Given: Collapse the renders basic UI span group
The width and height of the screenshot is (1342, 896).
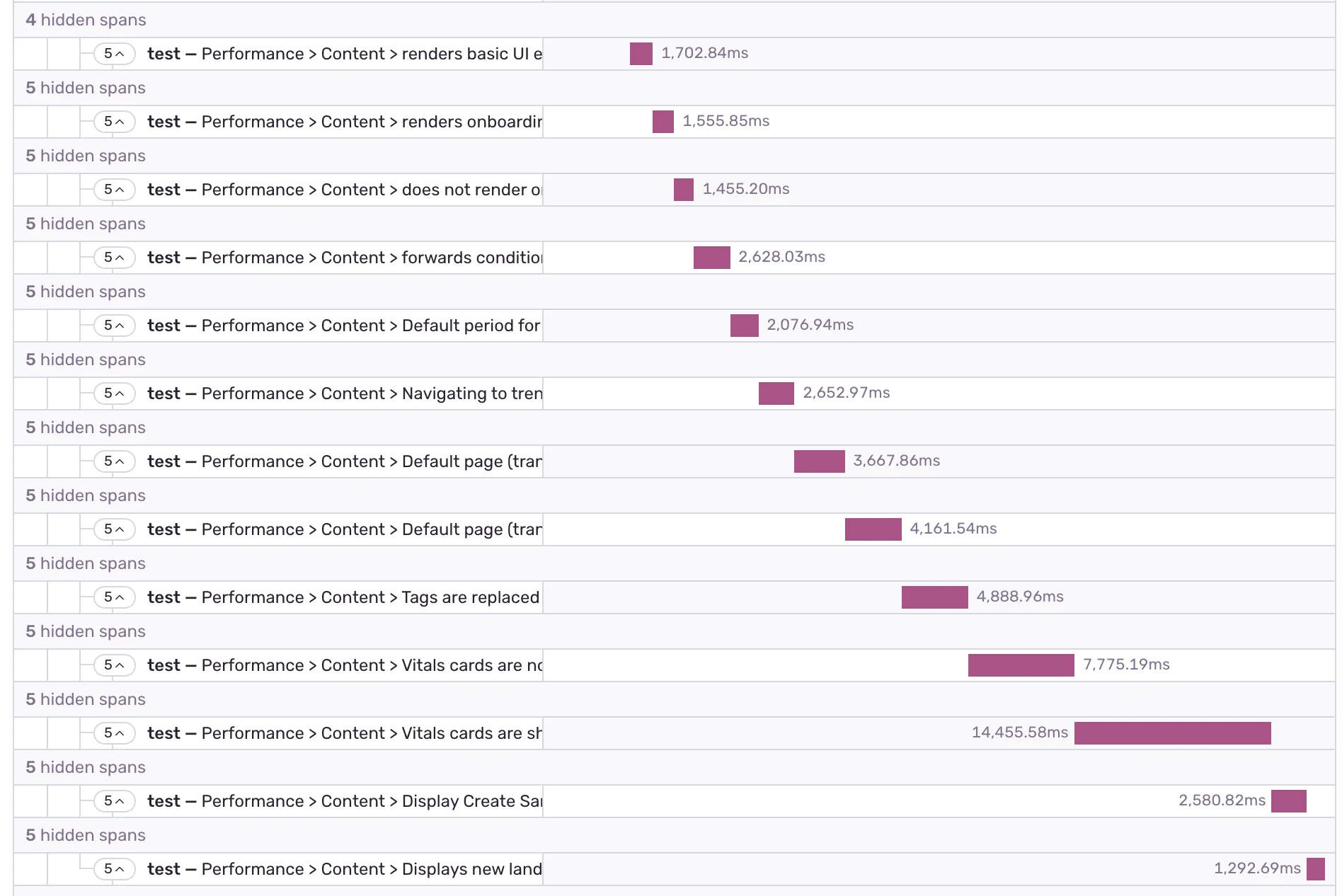Looking at the screenshot, I should pos(113,54).
